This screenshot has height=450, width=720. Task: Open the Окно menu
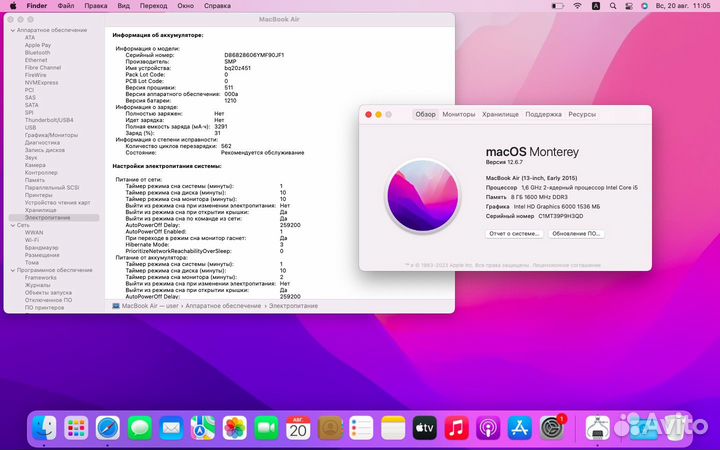click(x=186, y=6)
